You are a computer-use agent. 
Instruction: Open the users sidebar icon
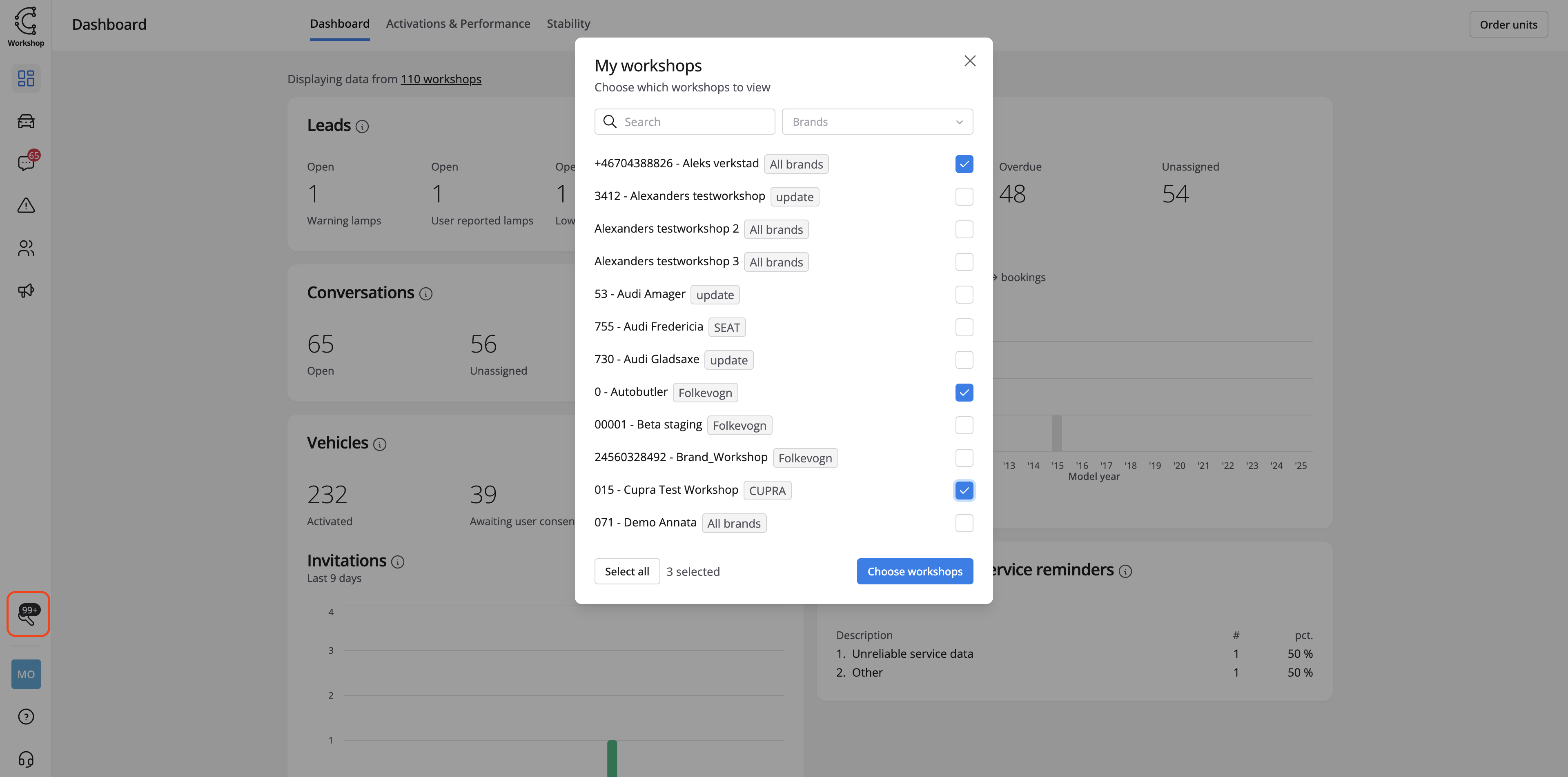(26, 248)
